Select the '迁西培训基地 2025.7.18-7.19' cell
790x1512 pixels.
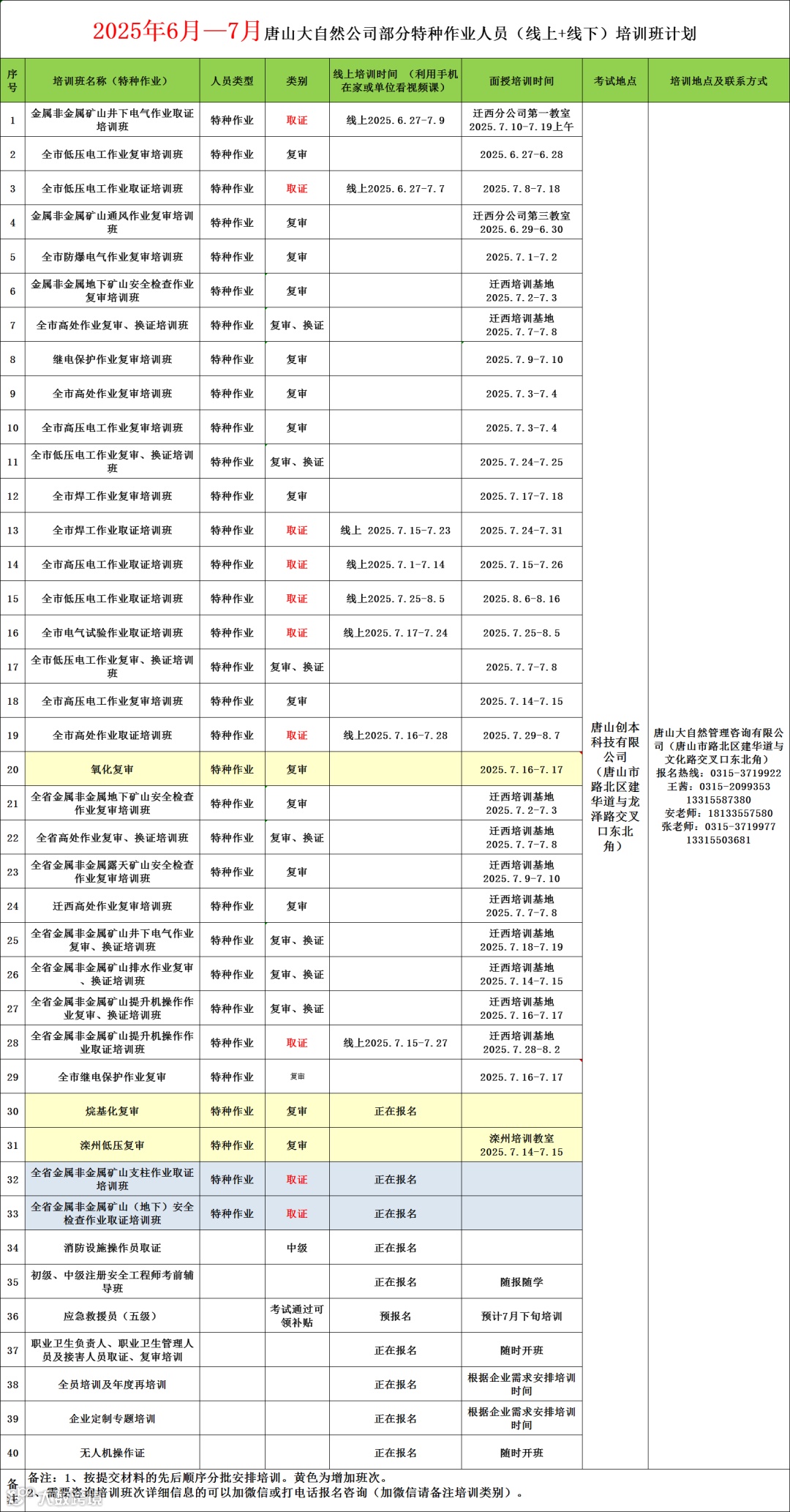click(x=522, y=940)
